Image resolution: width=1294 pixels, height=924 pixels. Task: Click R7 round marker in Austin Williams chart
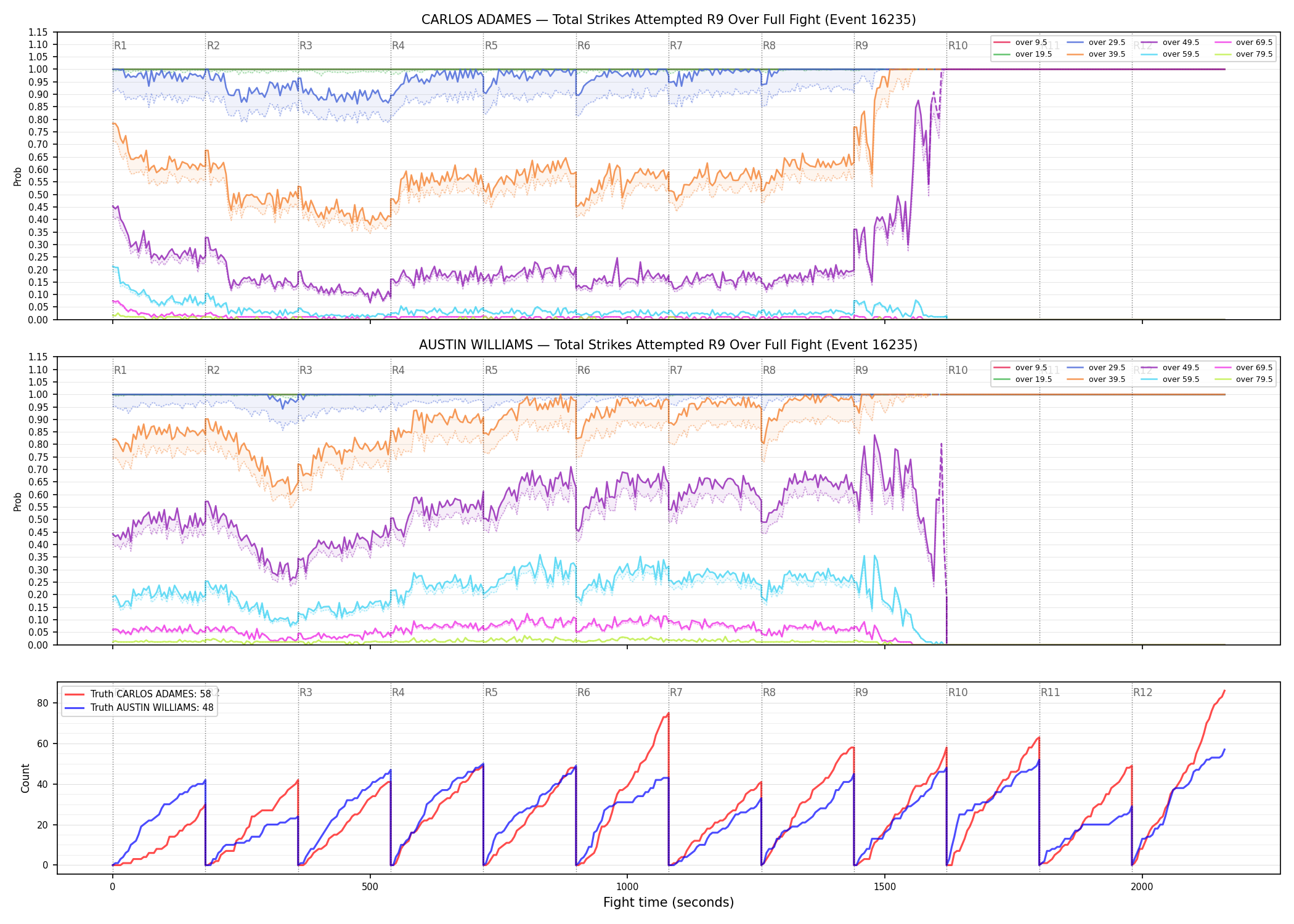(x=676, y=370)
